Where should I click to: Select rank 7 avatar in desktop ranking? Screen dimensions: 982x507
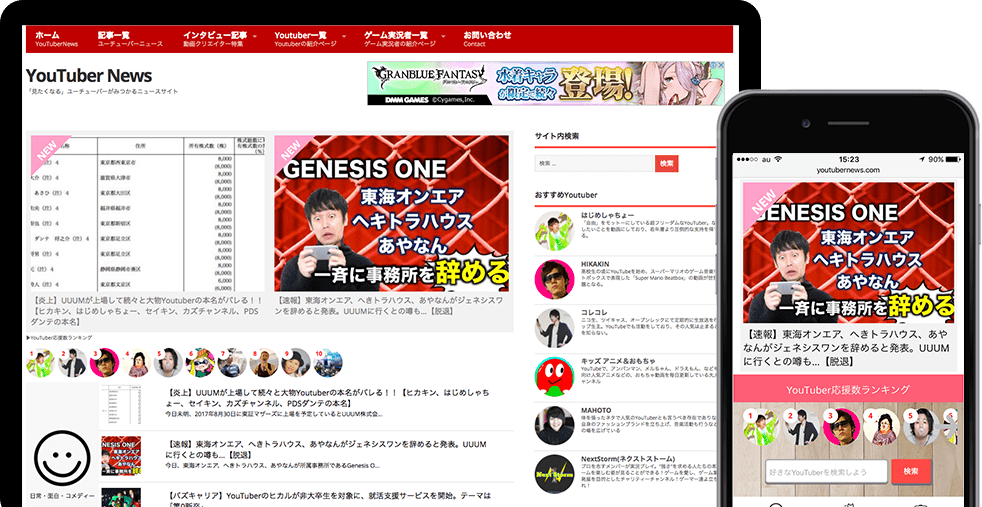pos(232,363)
